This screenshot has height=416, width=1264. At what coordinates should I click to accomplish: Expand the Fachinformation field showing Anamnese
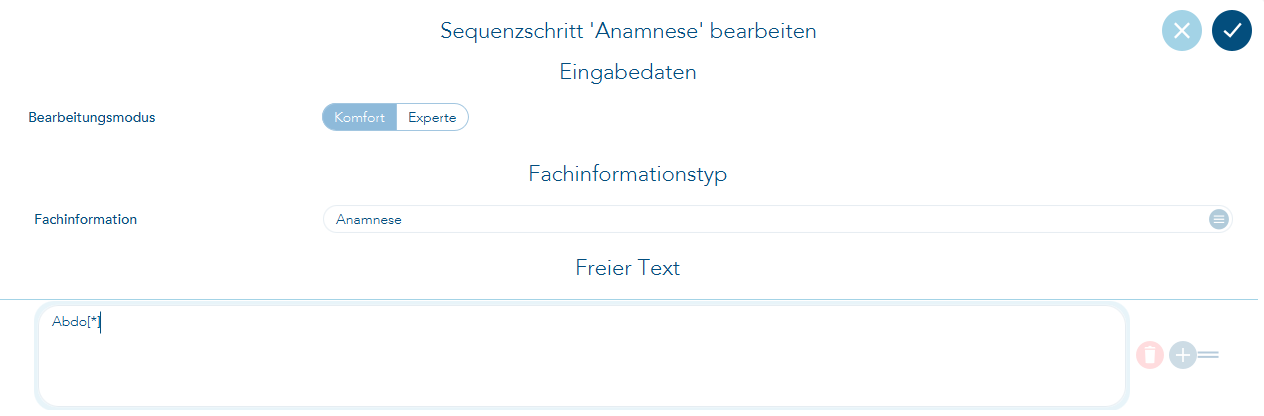(x=760, y=219)
